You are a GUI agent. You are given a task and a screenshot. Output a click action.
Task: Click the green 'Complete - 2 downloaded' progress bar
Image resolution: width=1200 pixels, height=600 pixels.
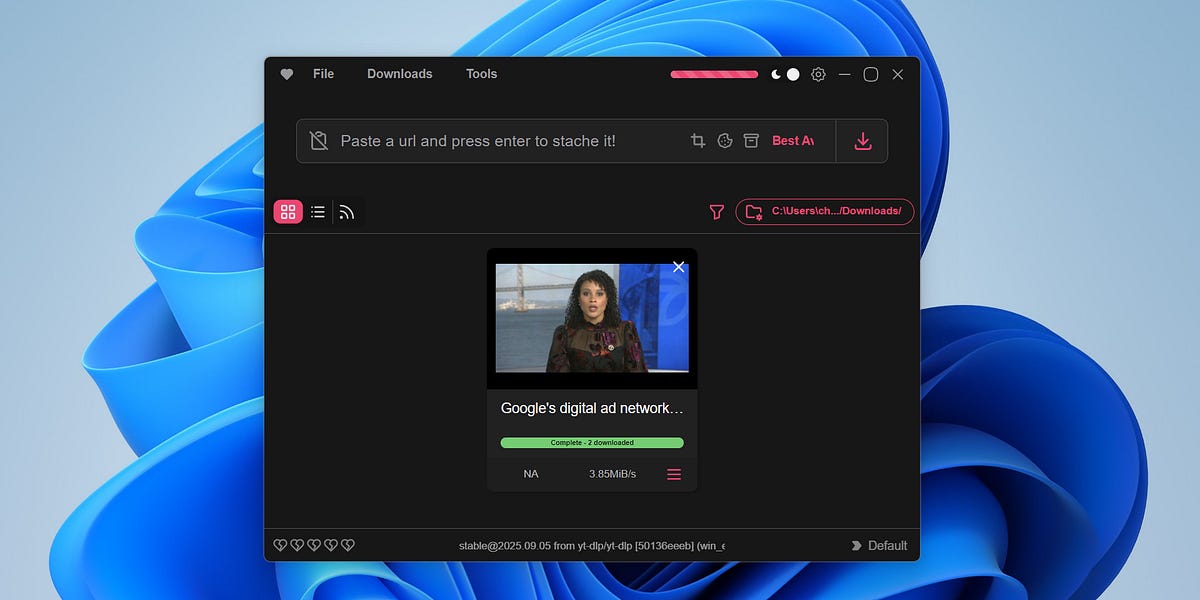coord(592,442)
